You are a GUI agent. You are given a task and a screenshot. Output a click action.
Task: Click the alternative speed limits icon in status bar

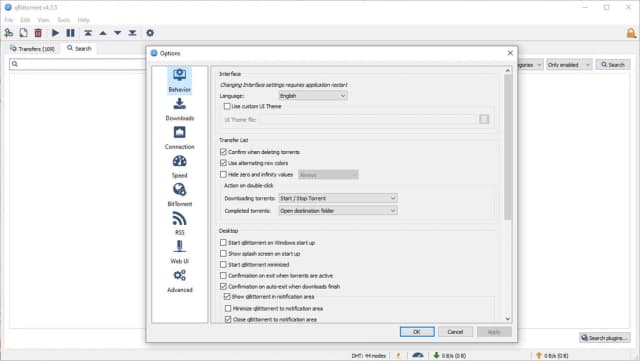(x=418, y=355)
